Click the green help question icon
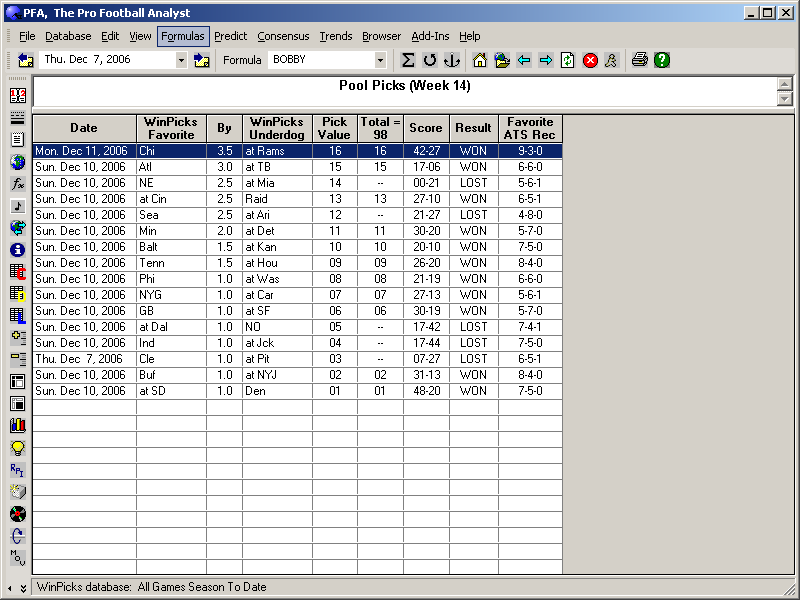The image size is (800, 600). click(662, 60)
